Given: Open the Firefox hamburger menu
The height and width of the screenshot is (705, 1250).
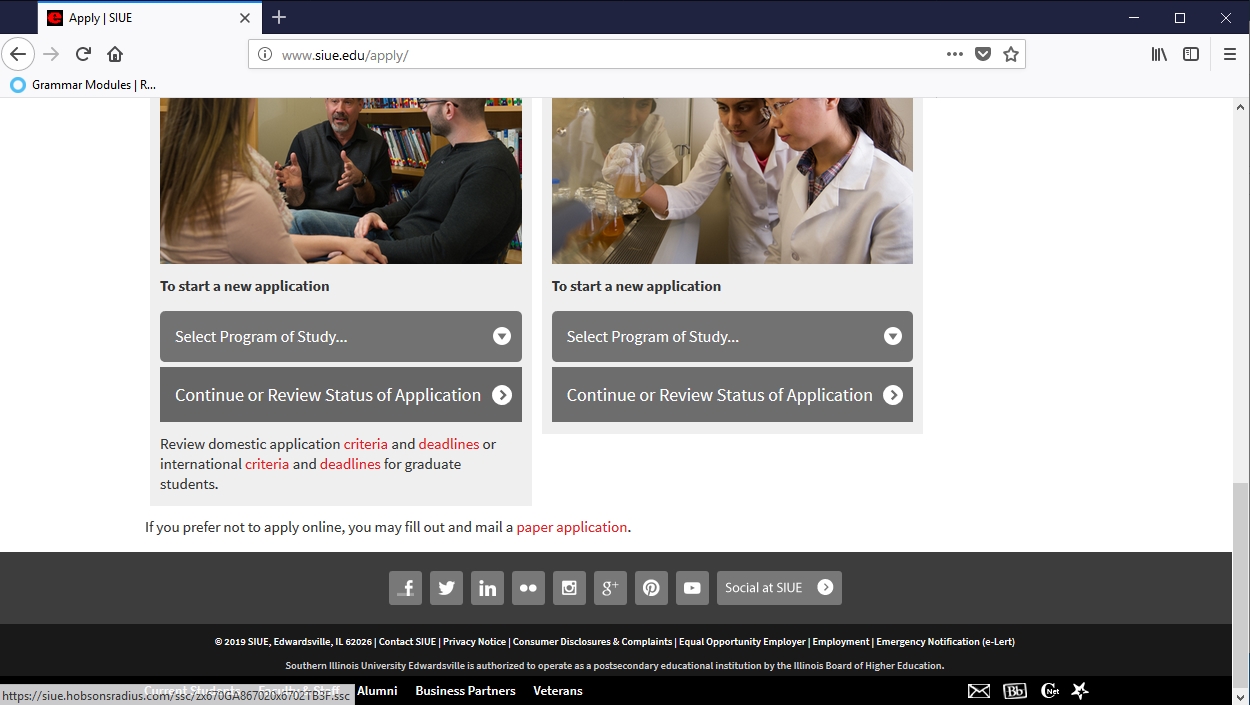Looking at the screenshot, I should tap(1230, 55).
